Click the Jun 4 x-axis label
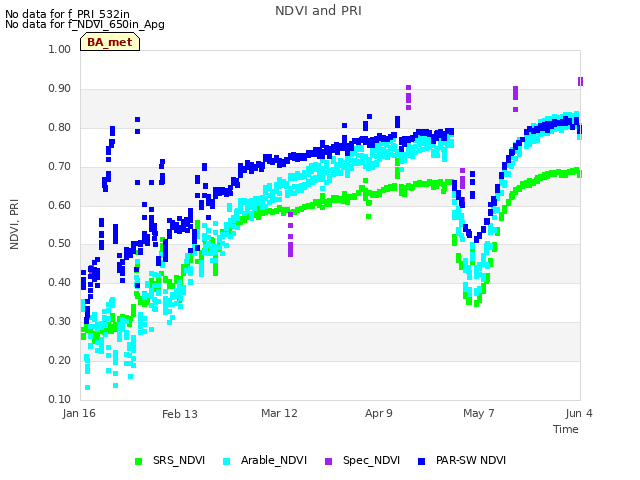 click(x=579, y=413)
